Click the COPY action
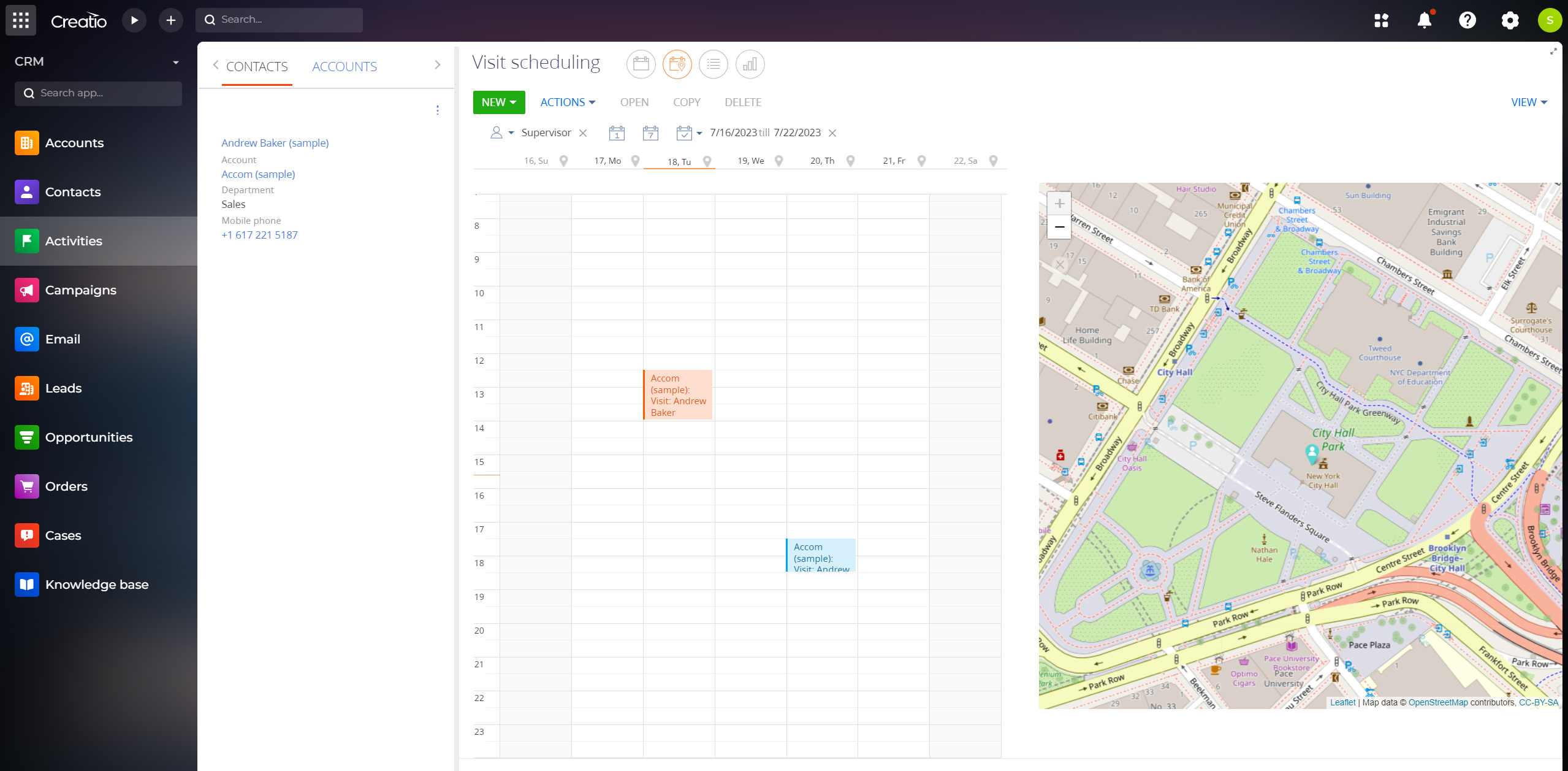The width and height of the screenshot is (1568, 771). click(x=686, y=102)
